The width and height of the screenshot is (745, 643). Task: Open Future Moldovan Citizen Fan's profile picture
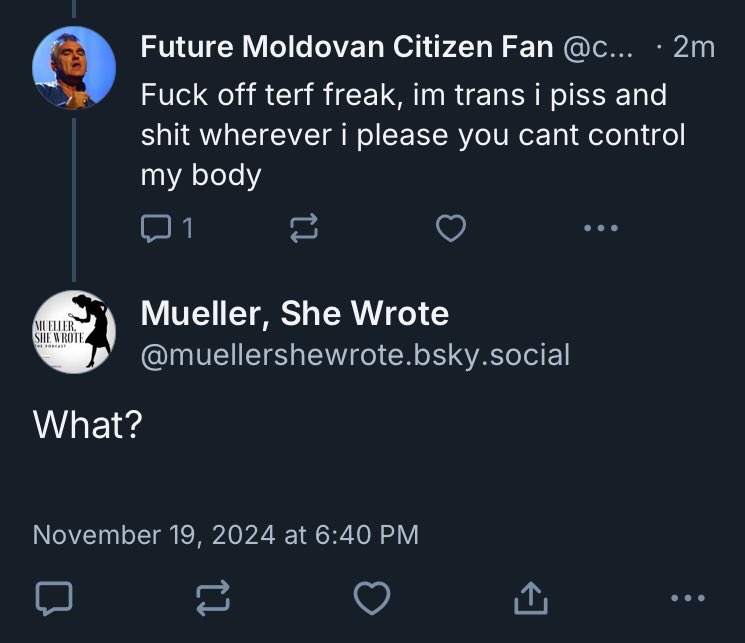click(74, 69)
